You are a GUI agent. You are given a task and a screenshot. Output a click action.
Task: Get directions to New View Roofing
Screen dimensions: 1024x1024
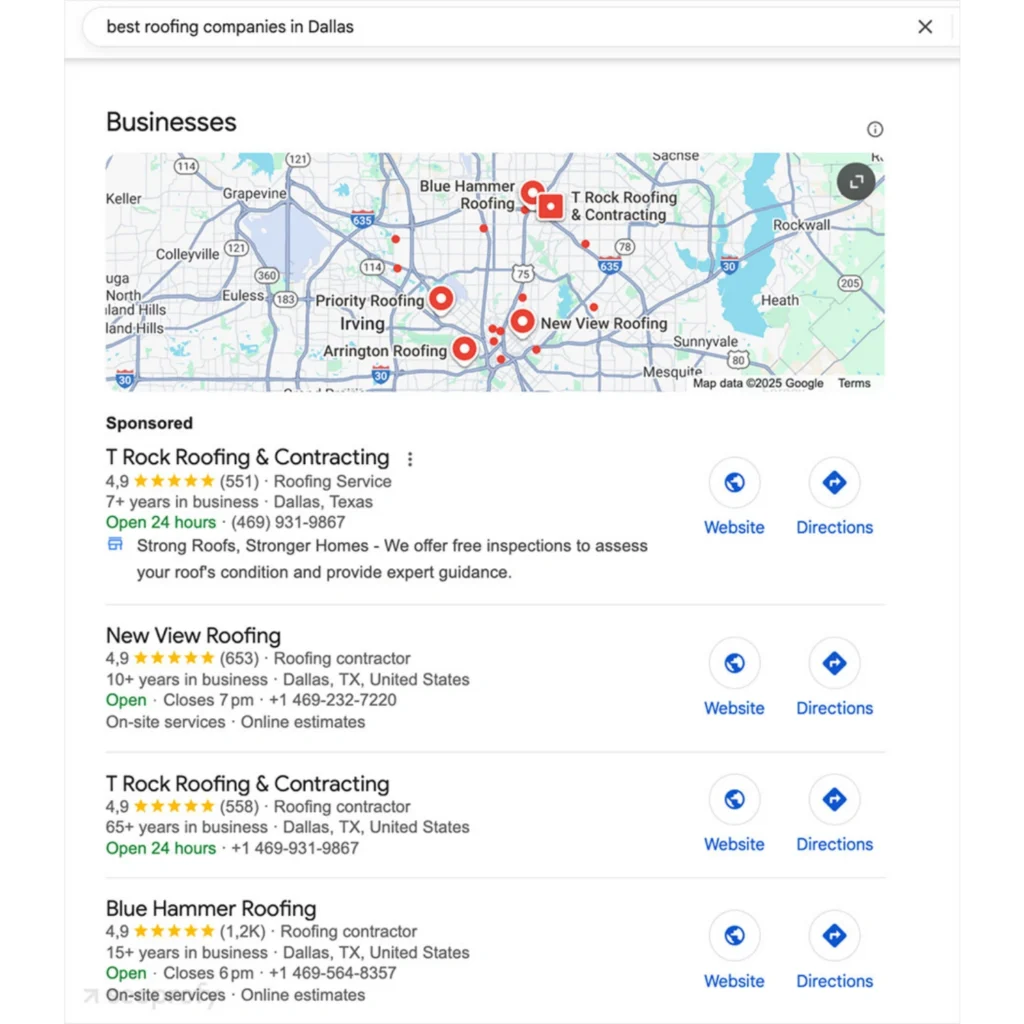pyautogui.click(x=834, y=663)
